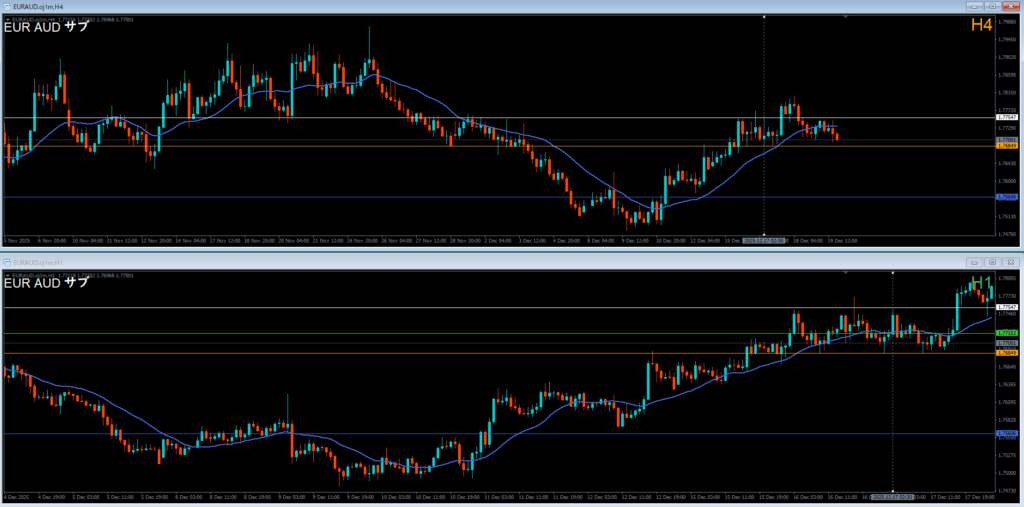
Task: Expand the arrow beside EURAUD info in H1 chart
Action: point(7,274)
